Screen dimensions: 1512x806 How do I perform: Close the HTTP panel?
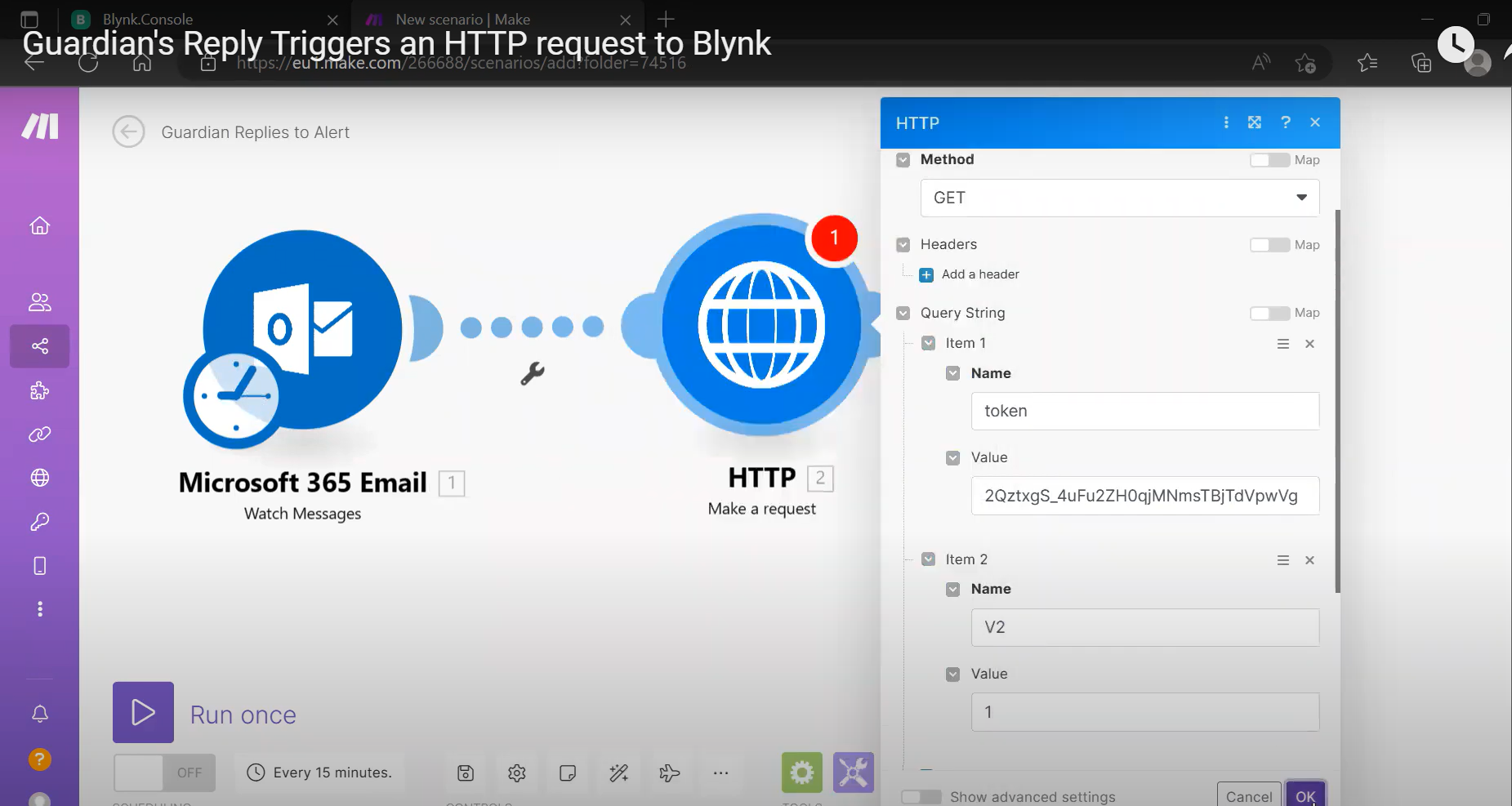tap(1315, 122)
